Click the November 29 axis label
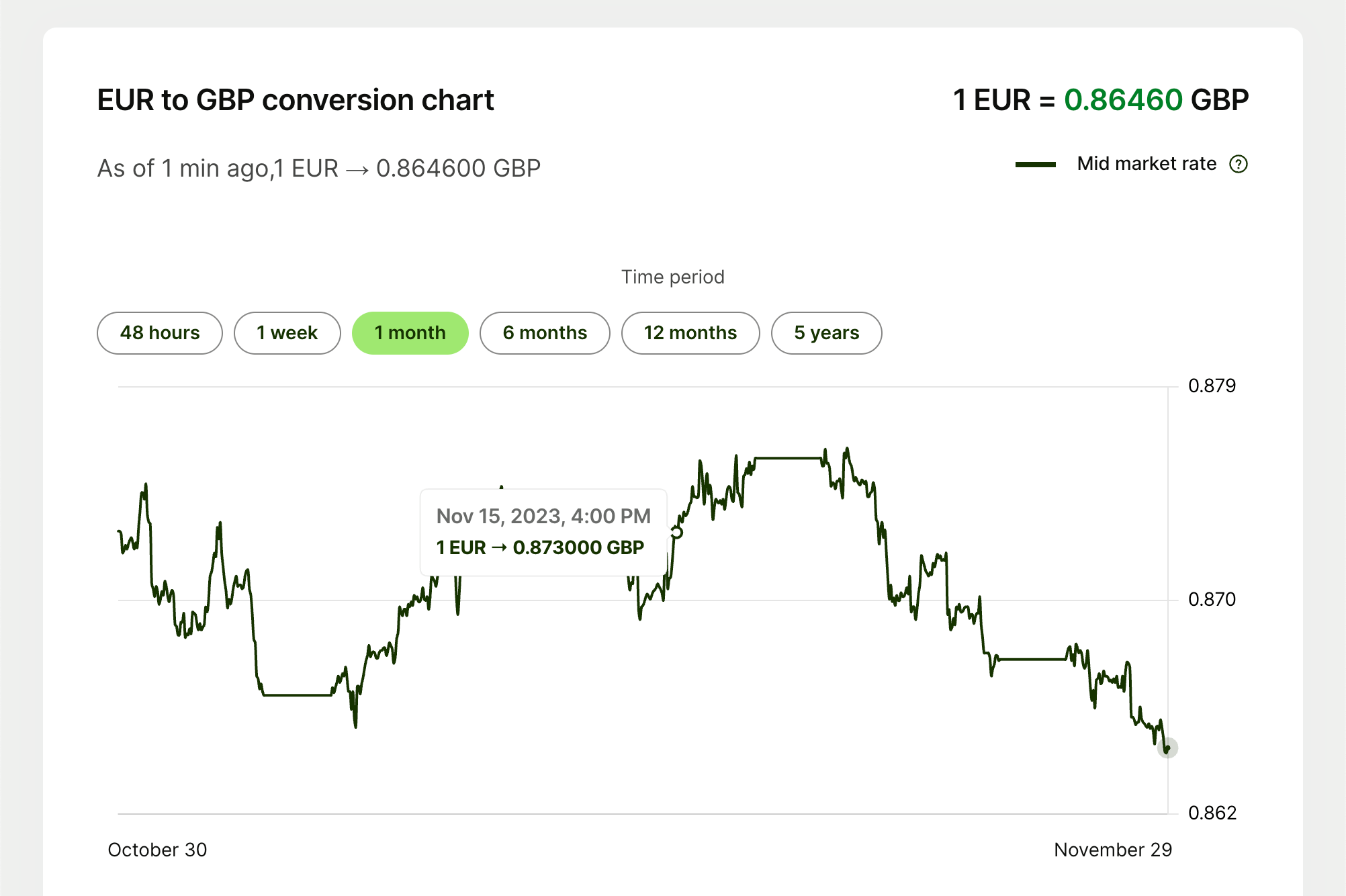The image size is (1346, 896). point(1114,849)
